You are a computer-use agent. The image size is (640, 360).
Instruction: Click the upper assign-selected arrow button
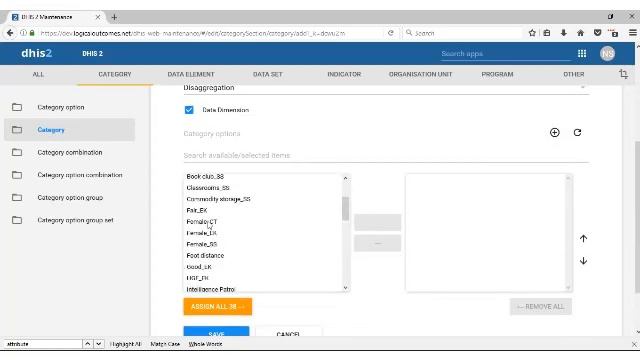click(x=378, y=222)
